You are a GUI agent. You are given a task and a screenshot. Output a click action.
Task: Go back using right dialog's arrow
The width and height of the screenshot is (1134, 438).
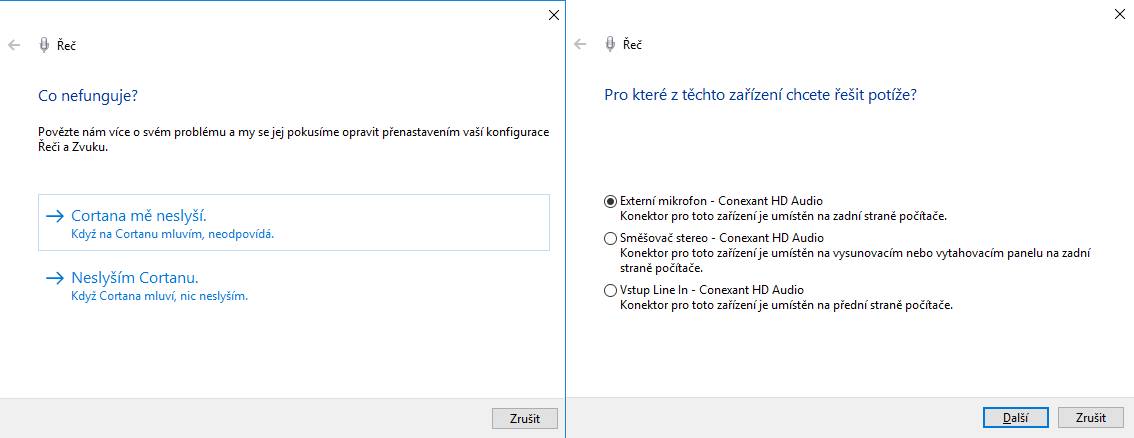click(x=579, y=45)
